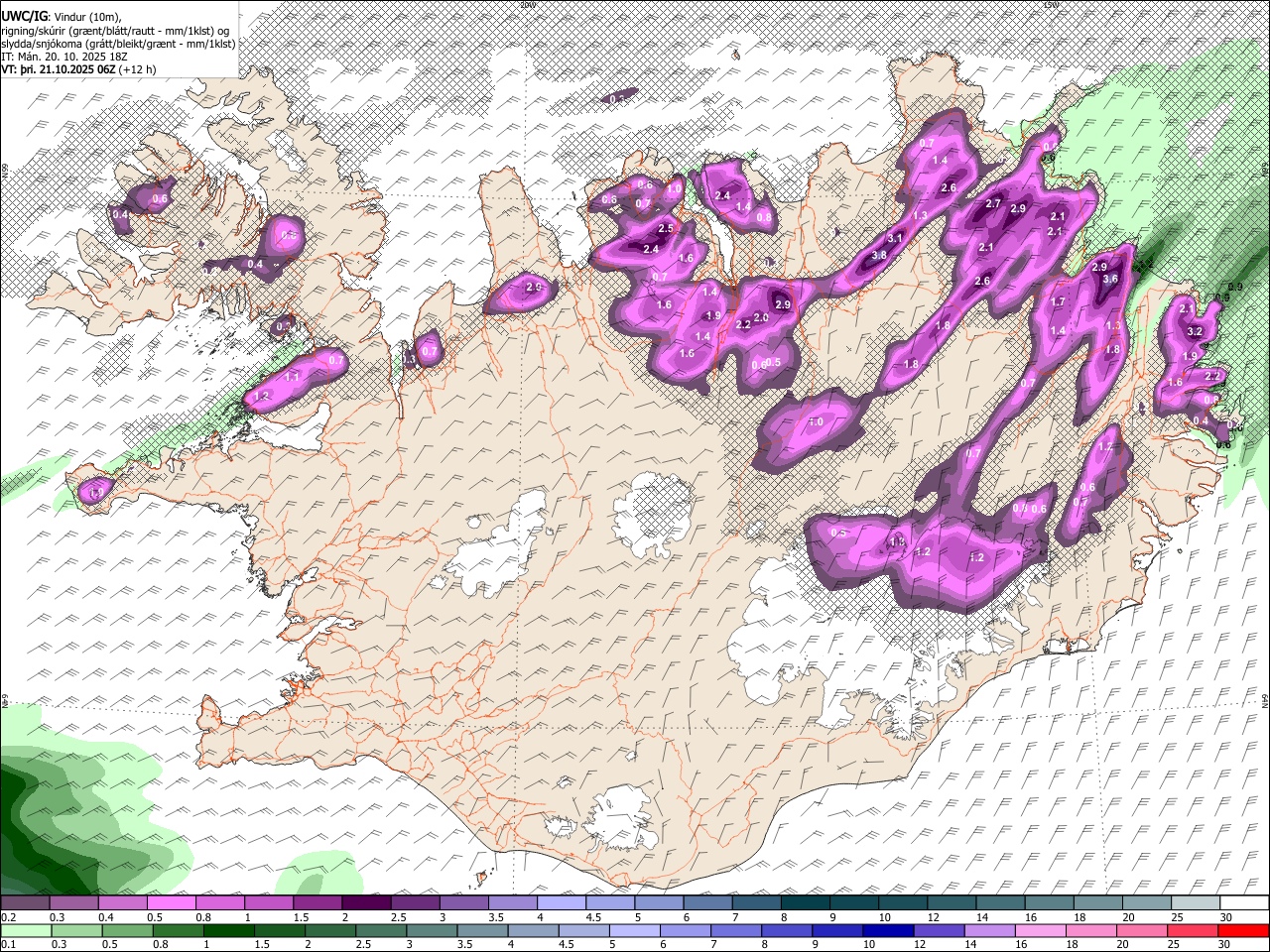
Task: Select the 3.2 value near the east coast
Action: click(x=1195, y=331)
